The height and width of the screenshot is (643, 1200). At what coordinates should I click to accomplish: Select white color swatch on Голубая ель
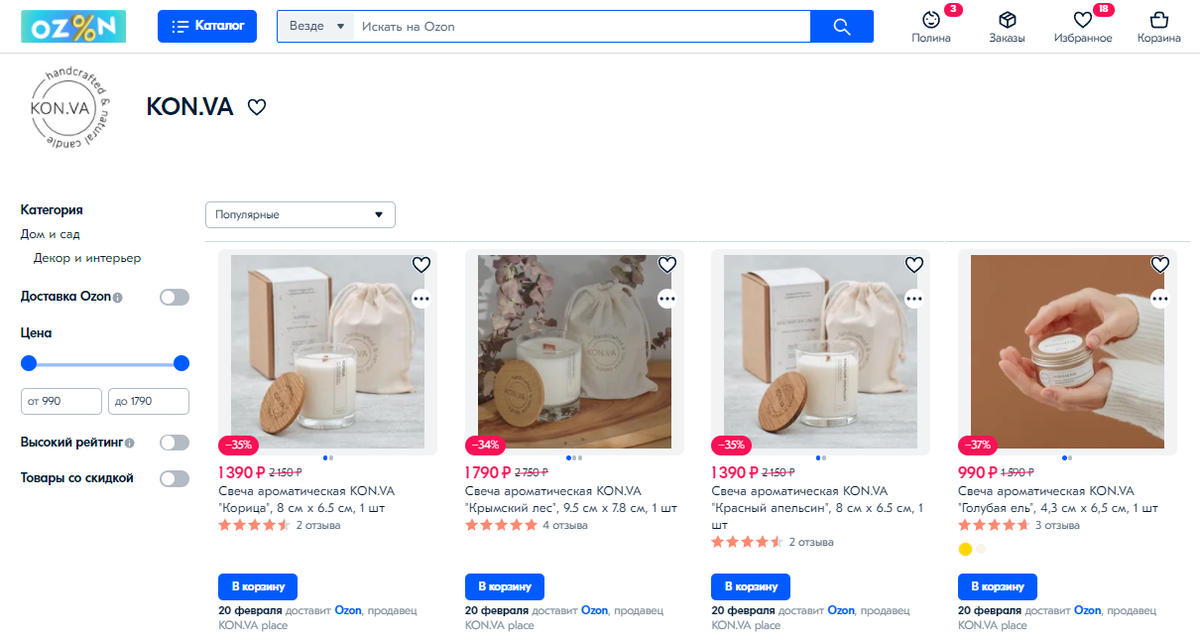pos(981,549)
